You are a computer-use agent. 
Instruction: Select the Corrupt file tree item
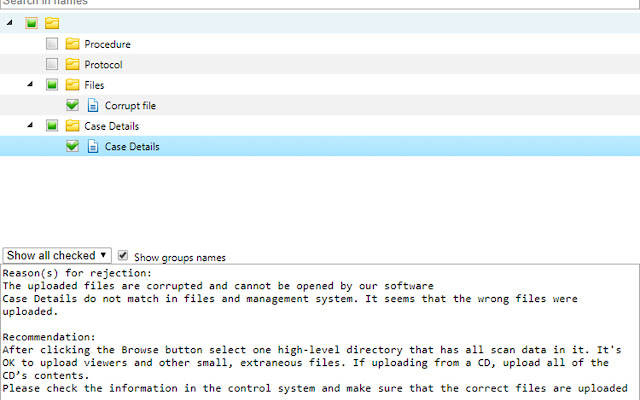[x=130, y=105]
